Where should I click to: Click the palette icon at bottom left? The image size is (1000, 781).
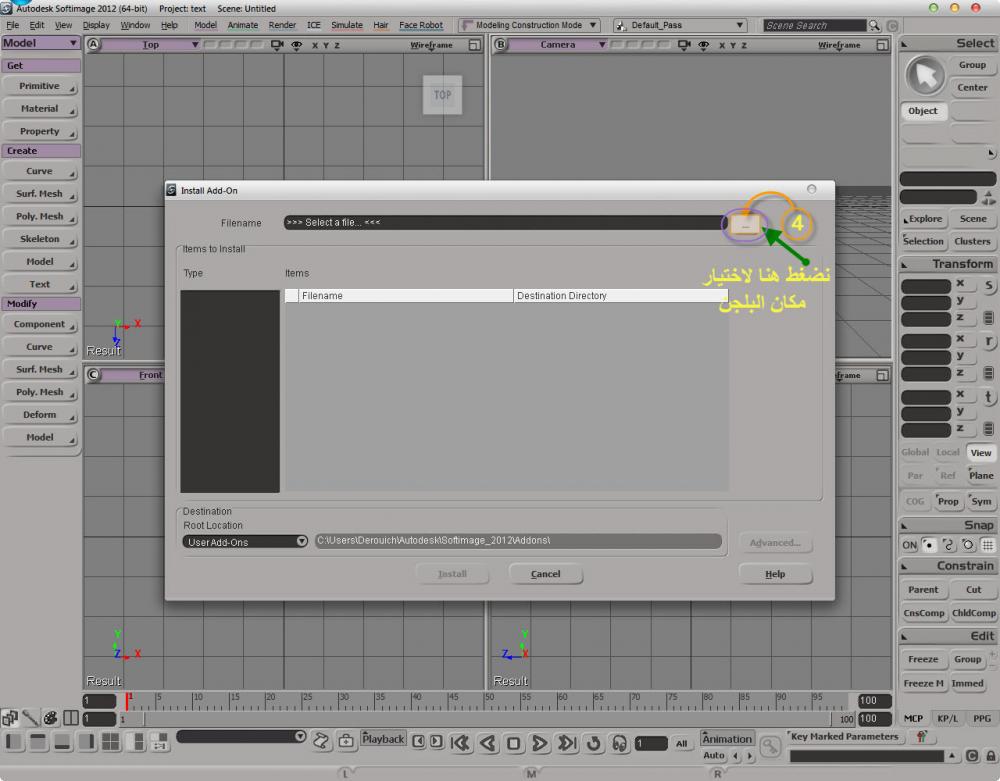(x=50, y=718)
